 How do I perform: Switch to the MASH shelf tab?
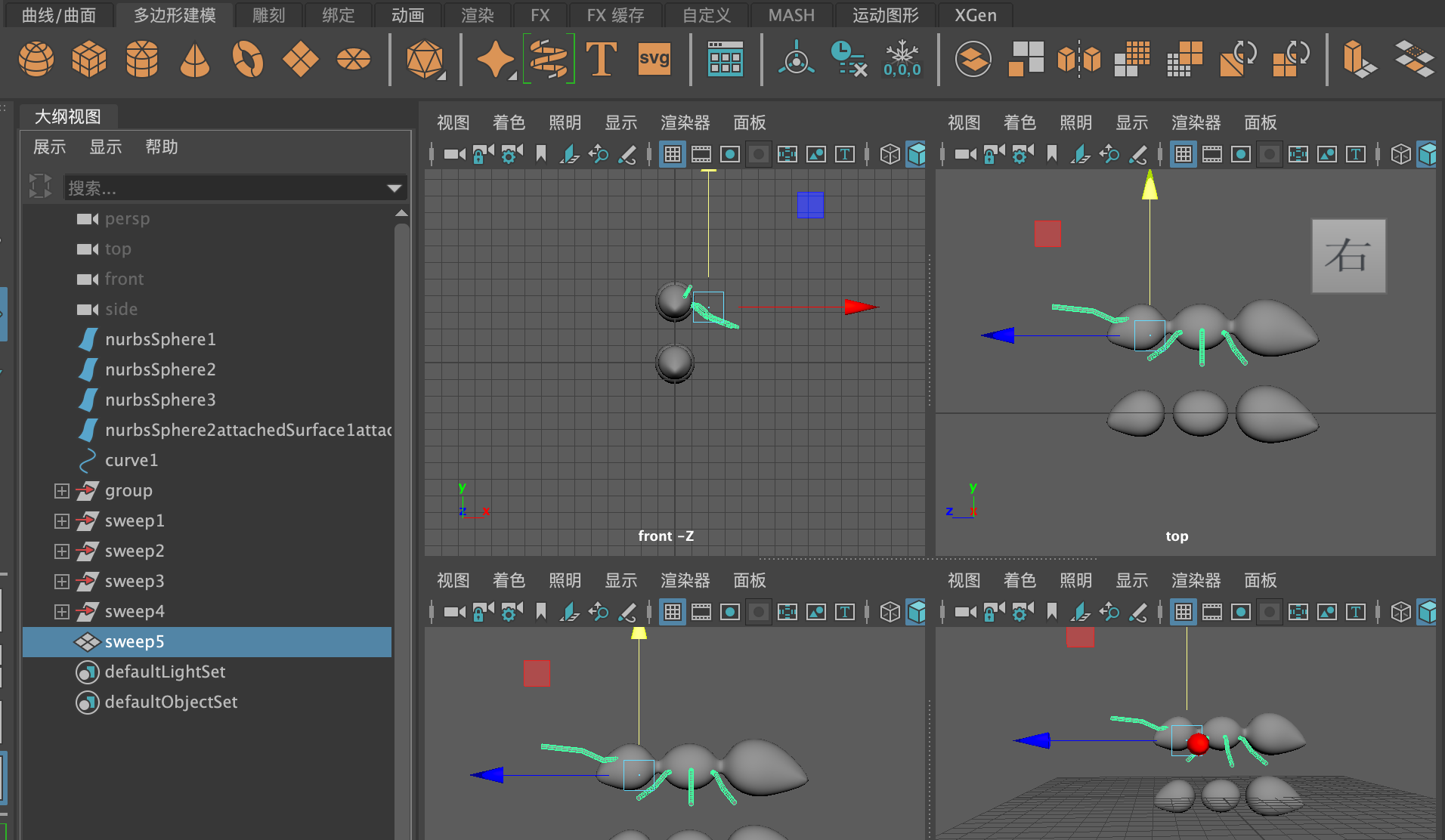click(791, 15)
